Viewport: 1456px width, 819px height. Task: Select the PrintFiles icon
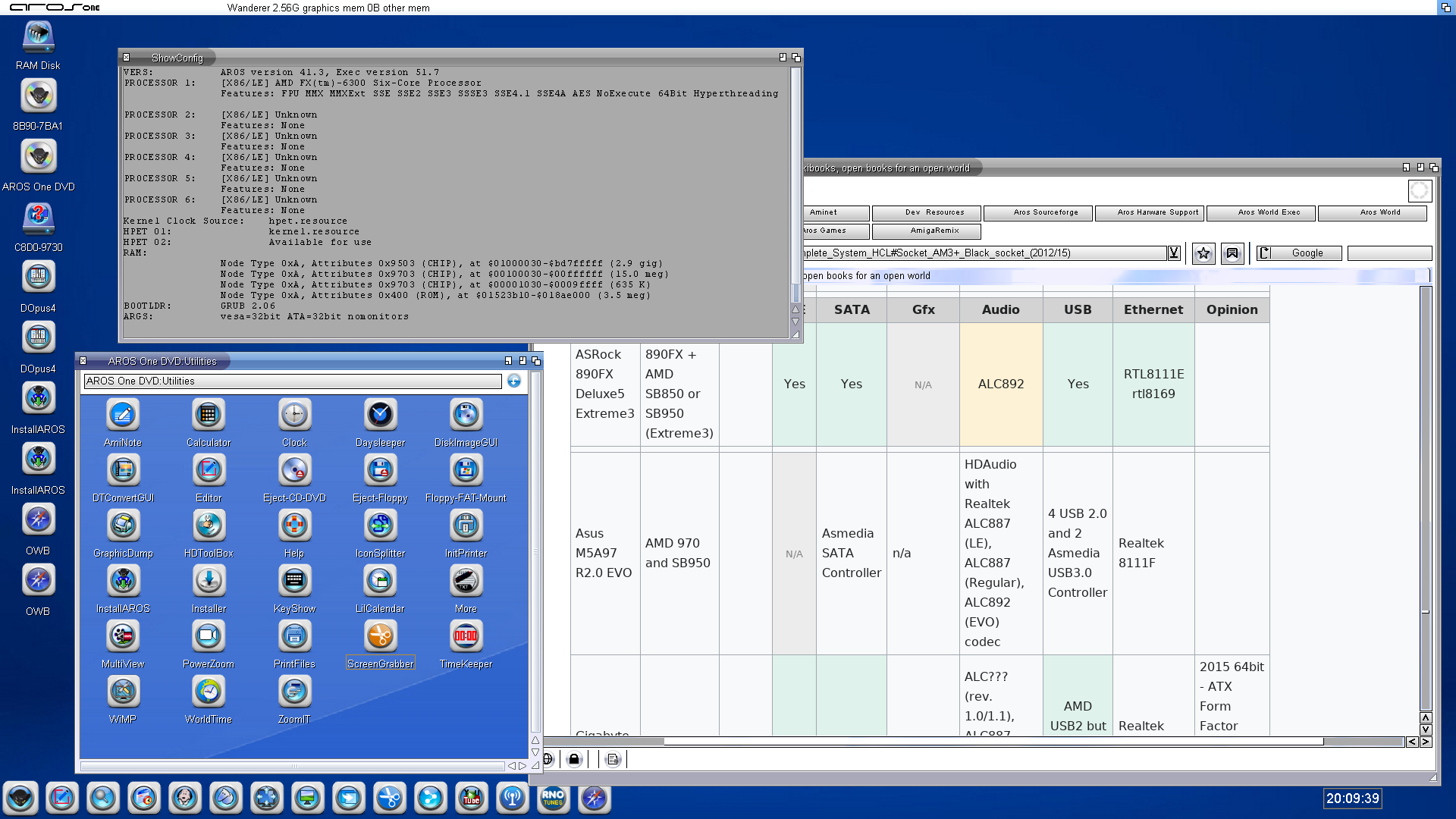coord(294,636)
